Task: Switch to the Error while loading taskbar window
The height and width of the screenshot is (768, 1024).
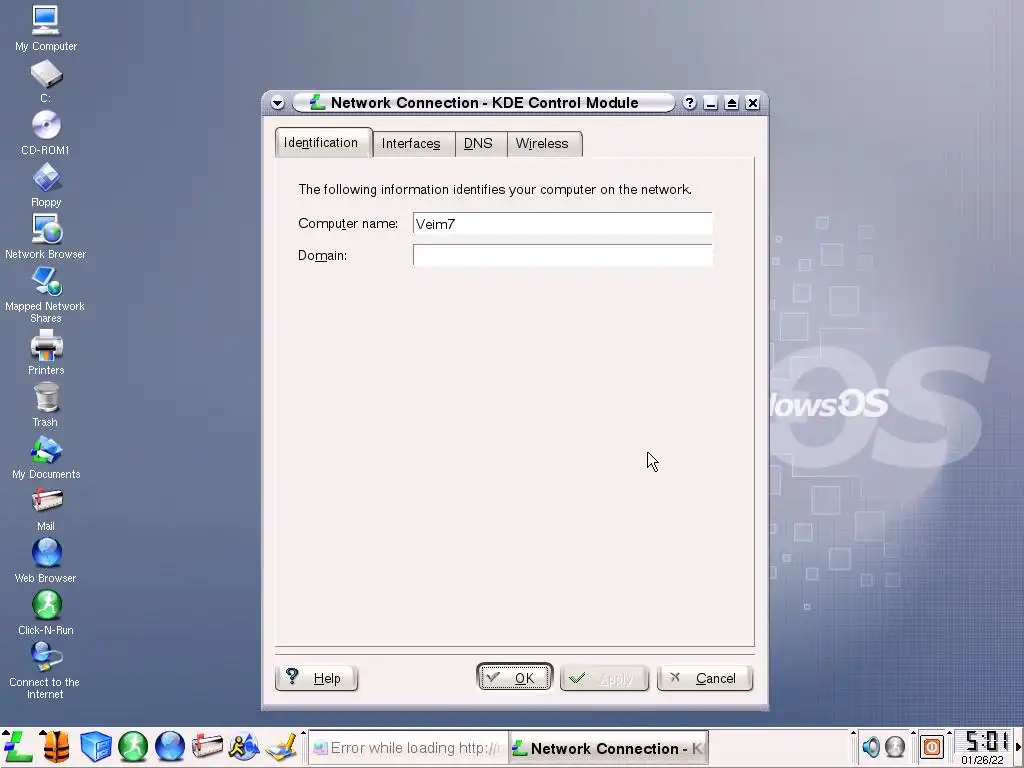Action: click(x=408, y=748)
